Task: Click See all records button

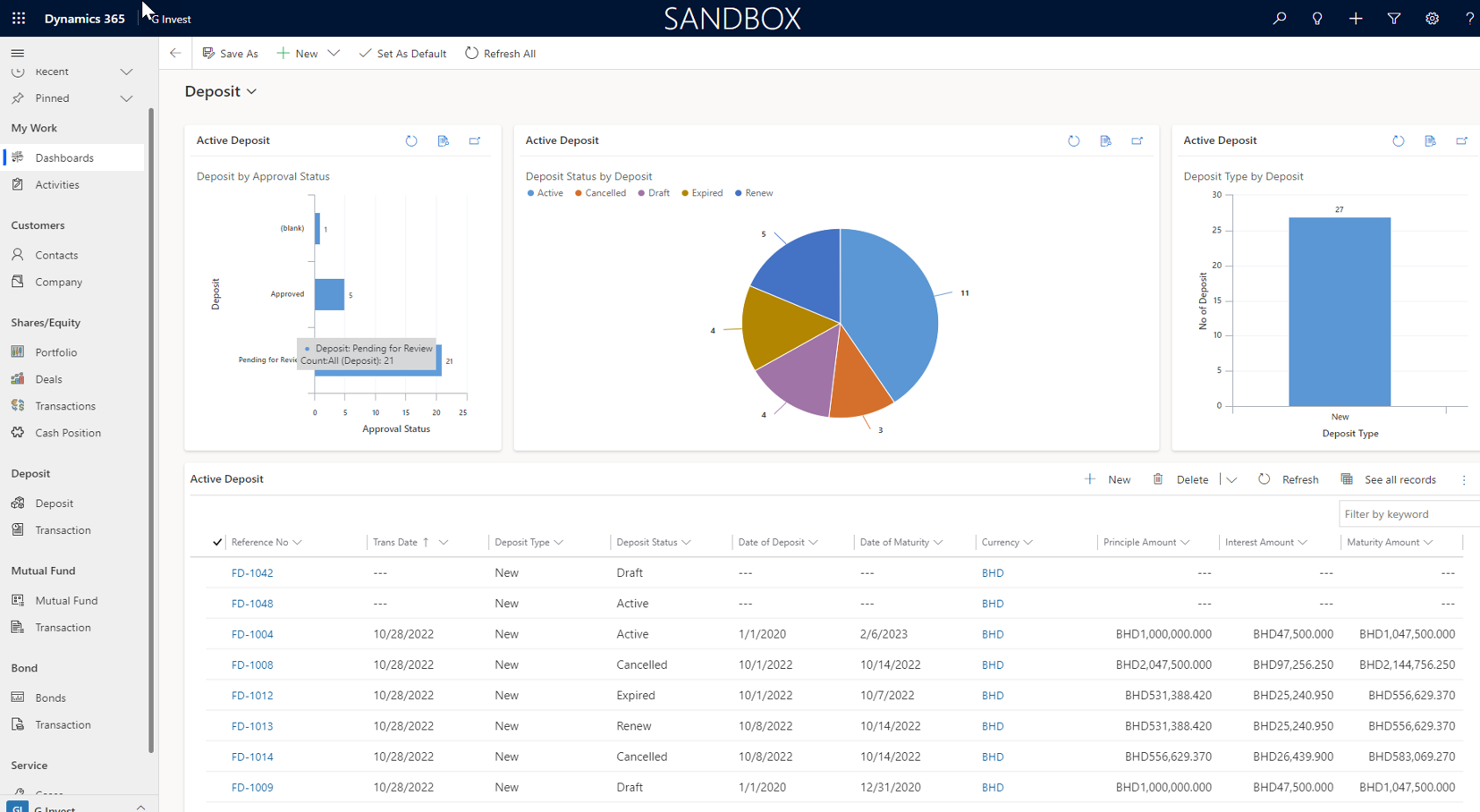Action: tap(1389, 479)
